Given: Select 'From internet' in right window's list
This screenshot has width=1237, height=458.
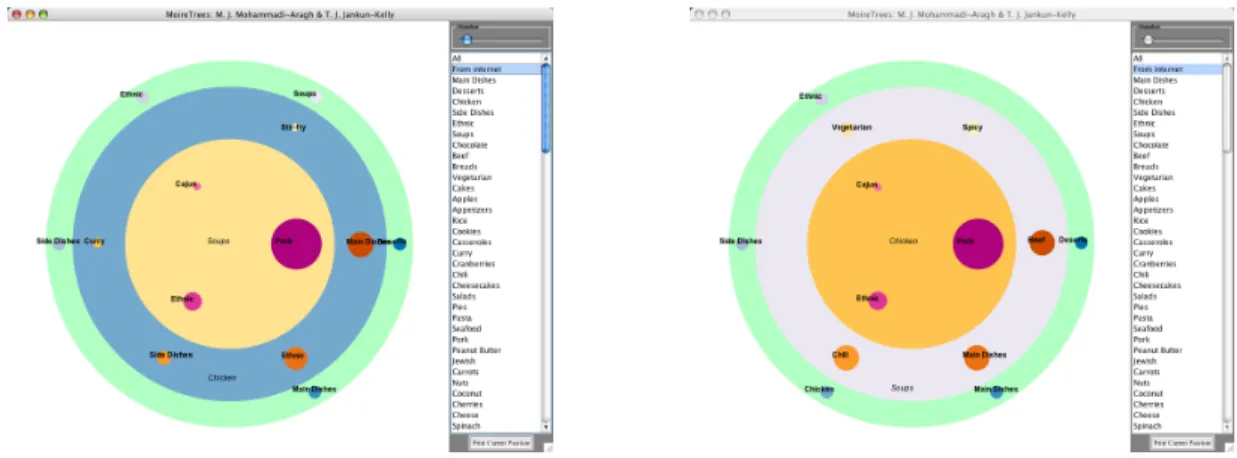Looking at the screenshot, I should [x=1177, y=69].
